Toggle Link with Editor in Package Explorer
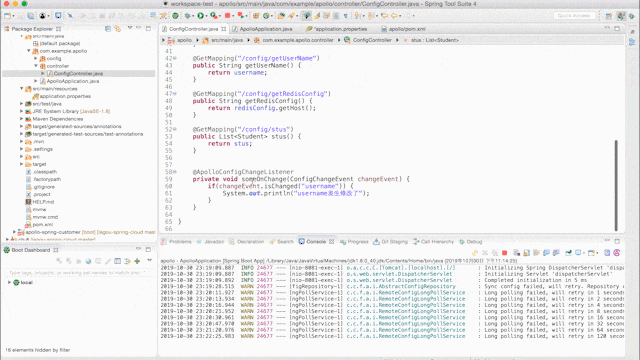 (118, 29)
